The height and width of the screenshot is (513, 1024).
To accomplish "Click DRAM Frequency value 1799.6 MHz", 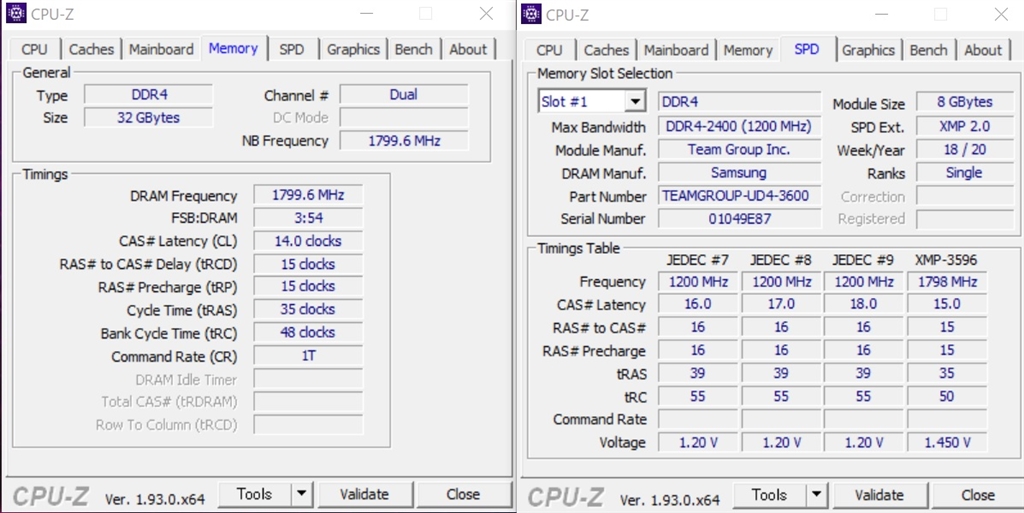I will click(308, 195).
